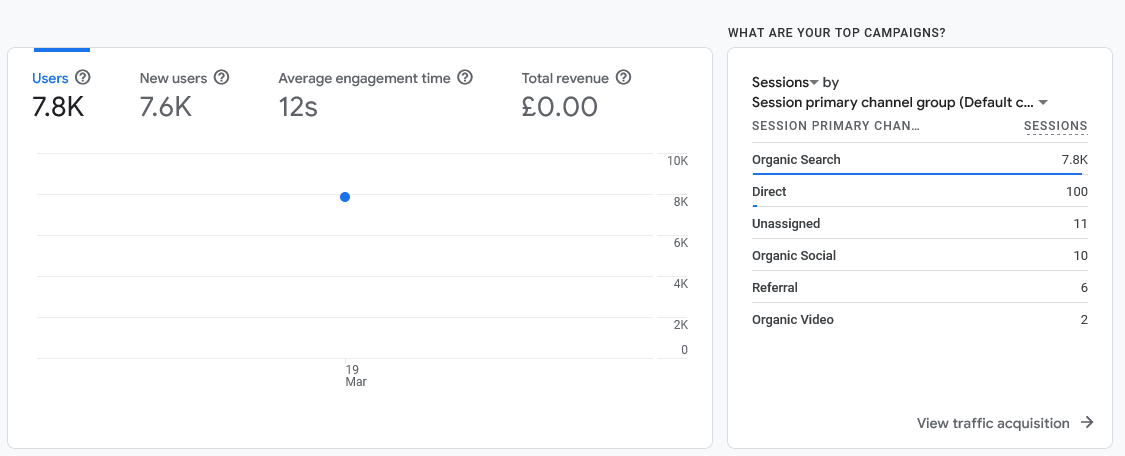
Task: Select the Organic Search row
Action: pos(920,160)
